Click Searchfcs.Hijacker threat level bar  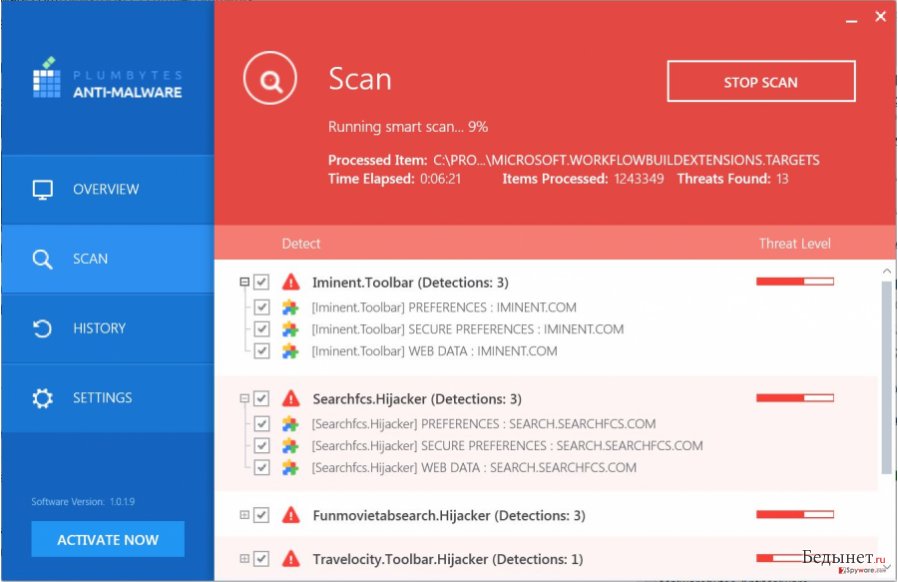click(795, 398)
